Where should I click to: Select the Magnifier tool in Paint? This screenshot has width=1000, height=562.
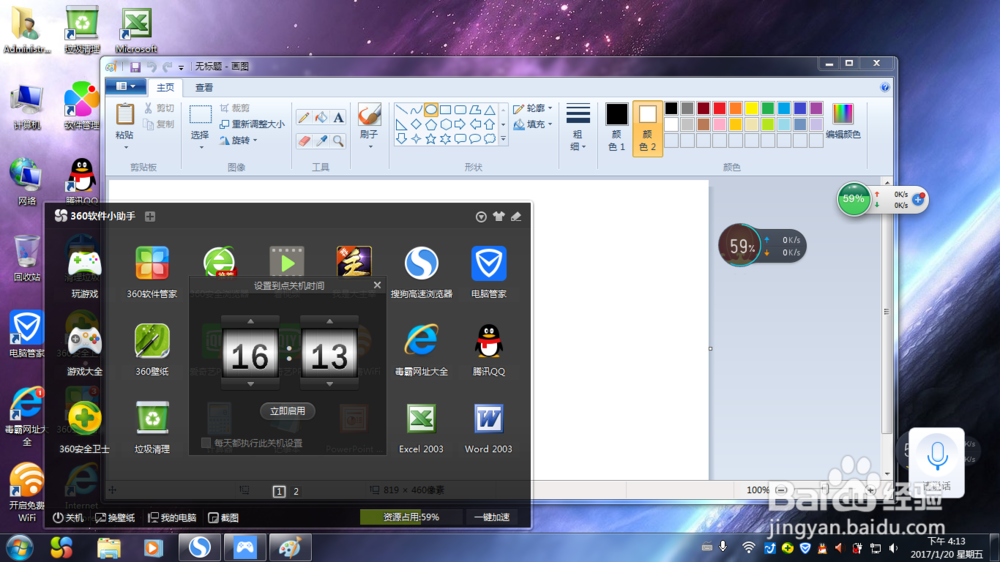pos(338,141)
